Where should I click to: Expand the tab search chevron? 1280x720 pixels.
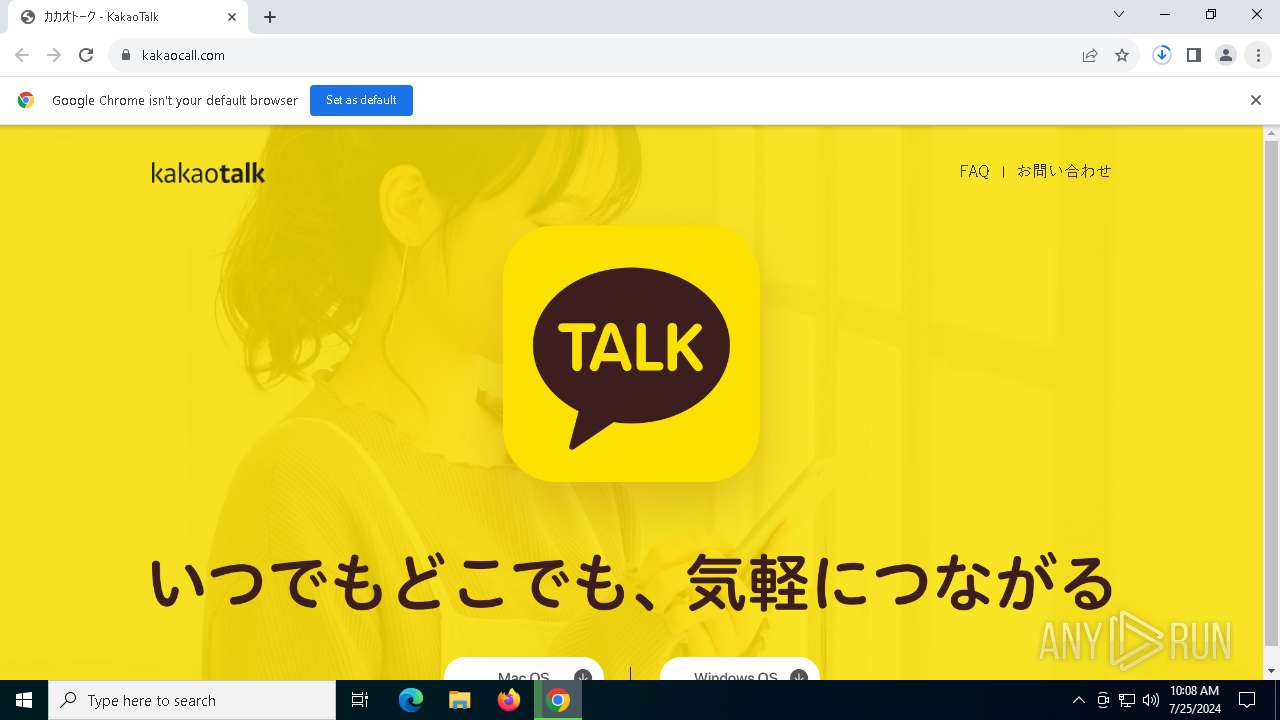[1119, 14]
